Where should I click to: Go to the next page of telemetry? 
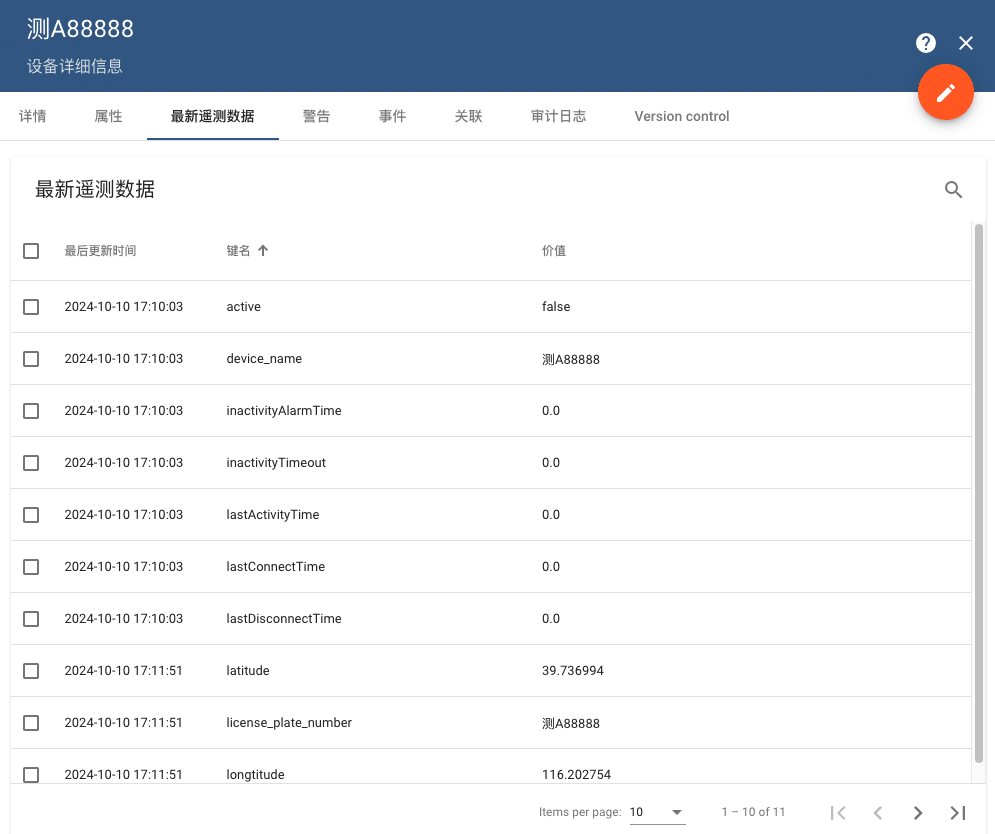click(x=917, y=812)
